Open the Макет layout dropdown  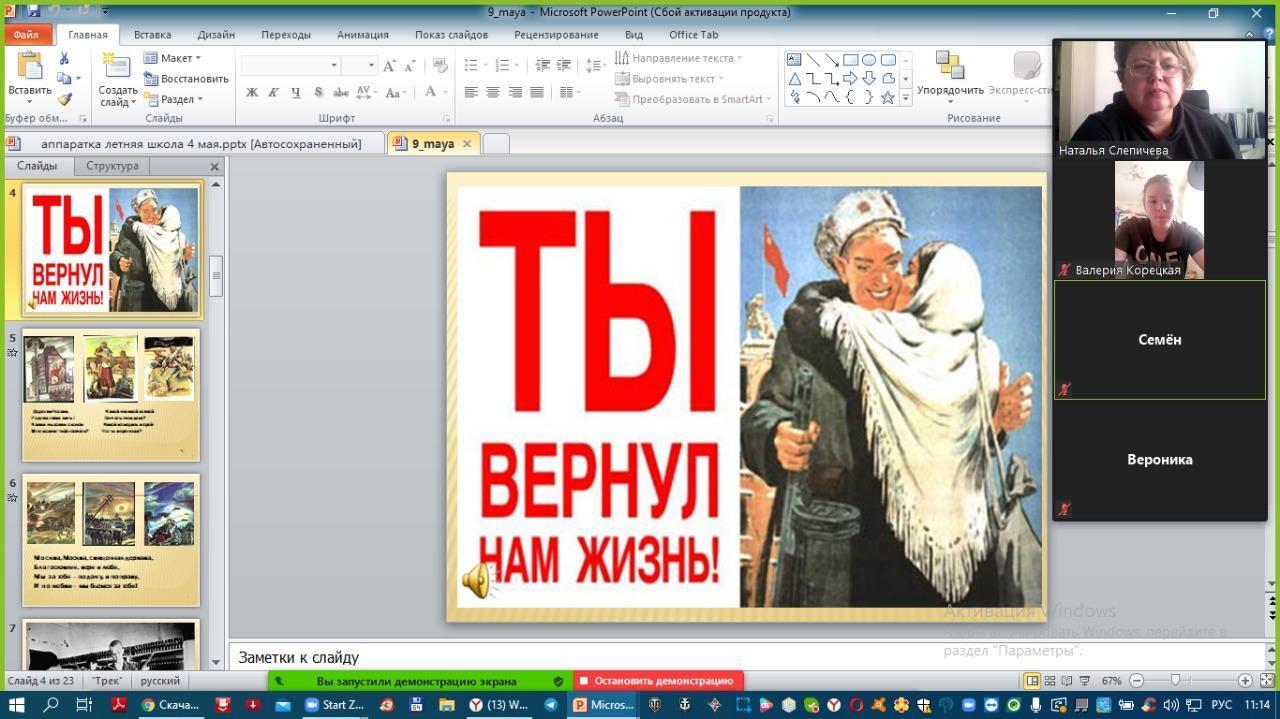click(173, 58)
